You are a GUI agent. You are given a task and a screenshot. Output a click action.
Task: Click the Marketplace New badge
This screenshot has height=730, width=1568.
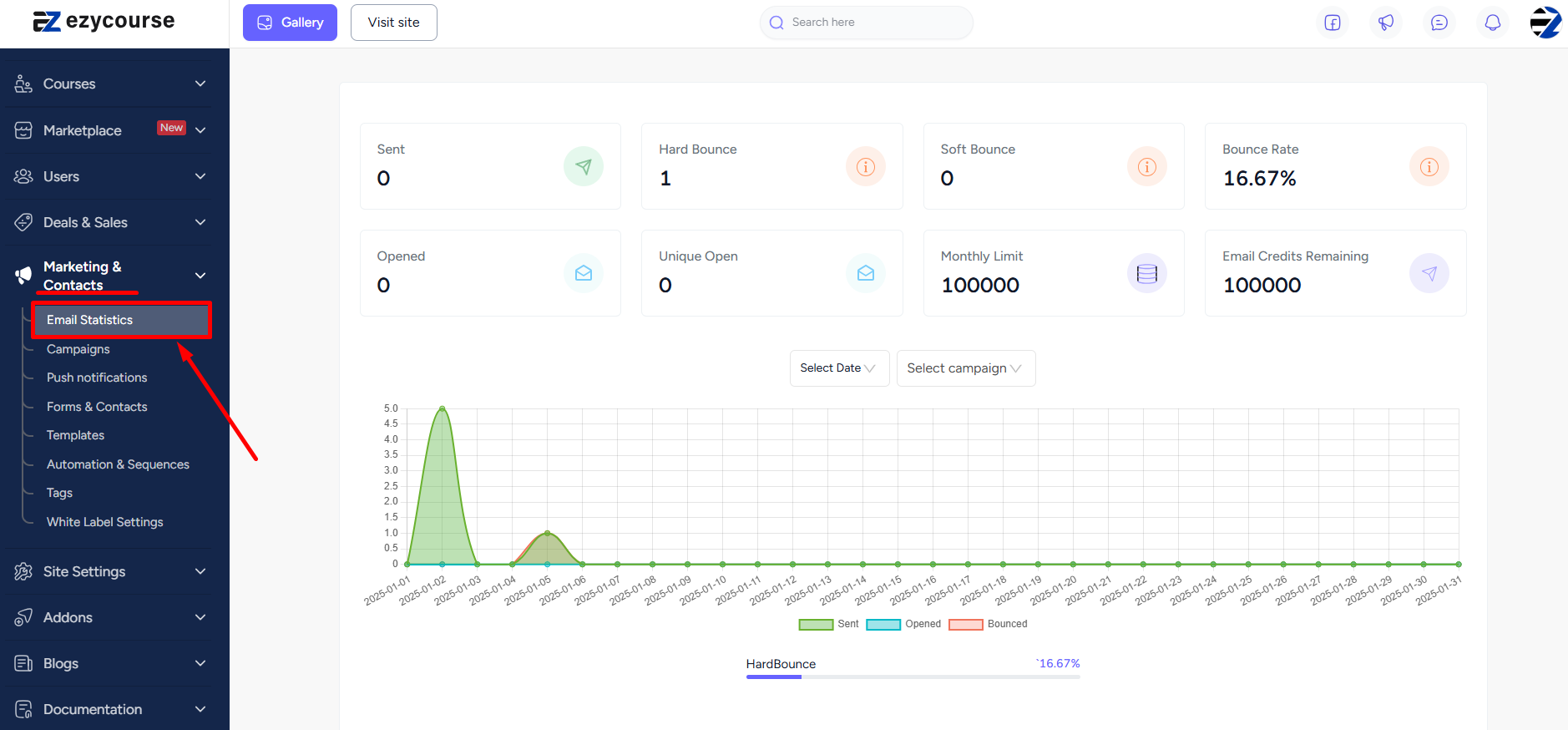pos(172,128)
